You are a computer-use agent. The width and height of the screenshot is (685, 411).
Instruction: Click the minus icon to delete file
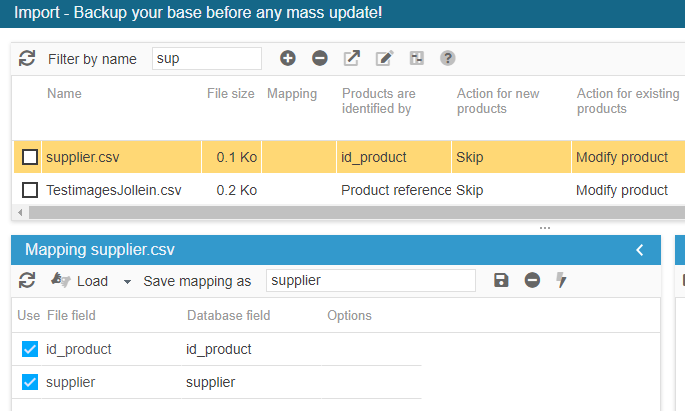tap(320, 59)
